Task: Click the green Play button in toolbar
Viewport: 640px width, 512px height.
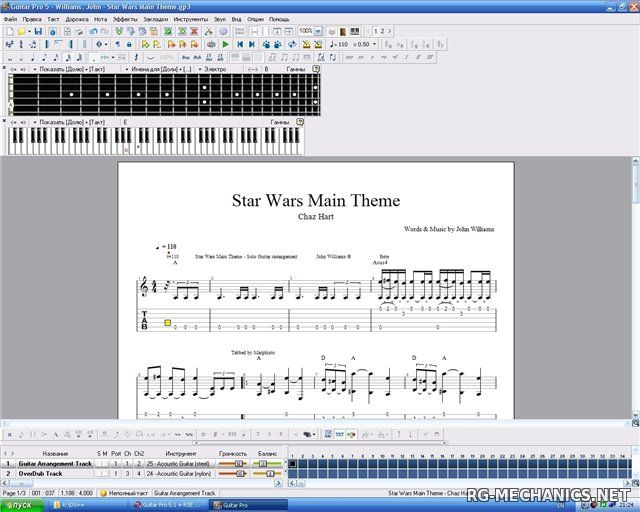Action: click(x=225, y=44)
